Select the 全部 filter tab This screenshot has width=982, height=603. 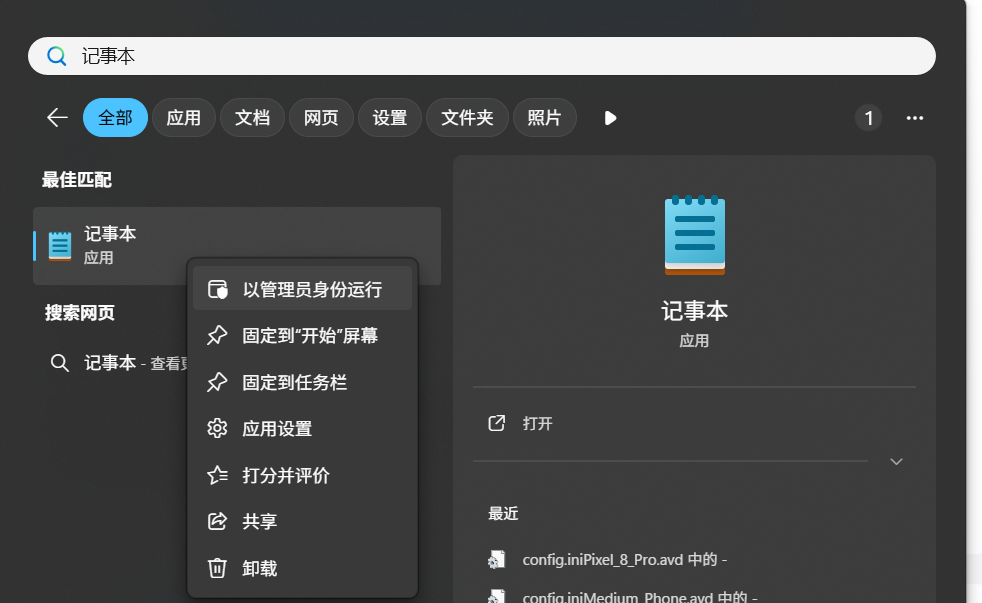(x=115, y=118)
